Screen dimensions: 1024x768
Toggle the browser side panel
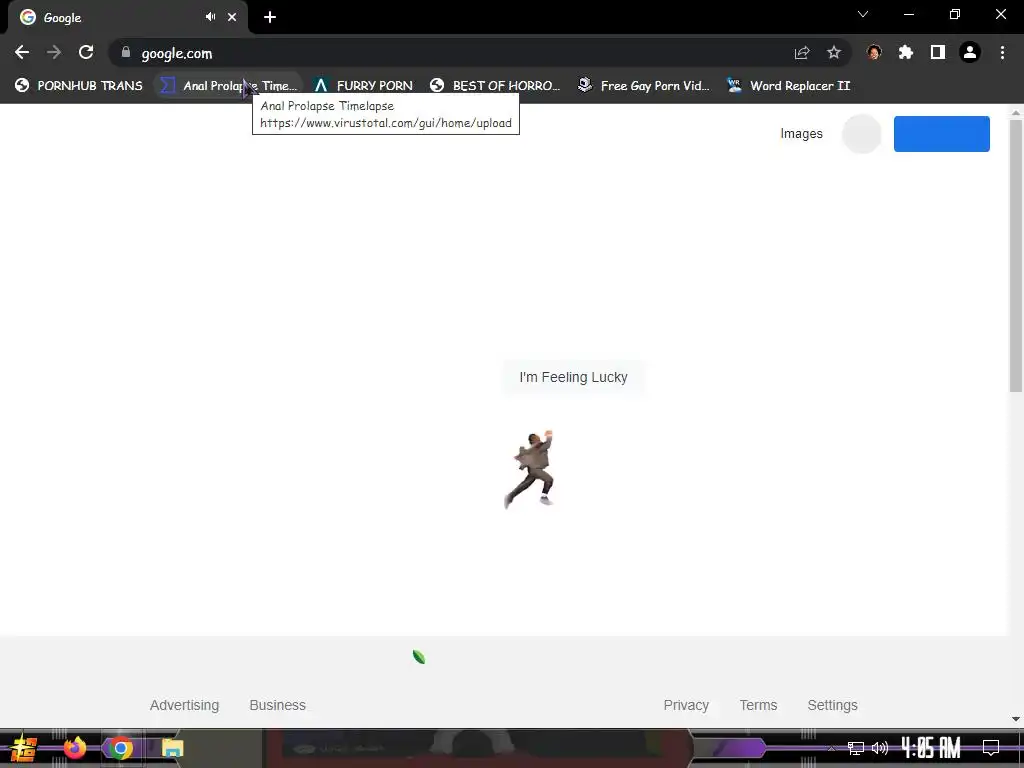point(938,52)
